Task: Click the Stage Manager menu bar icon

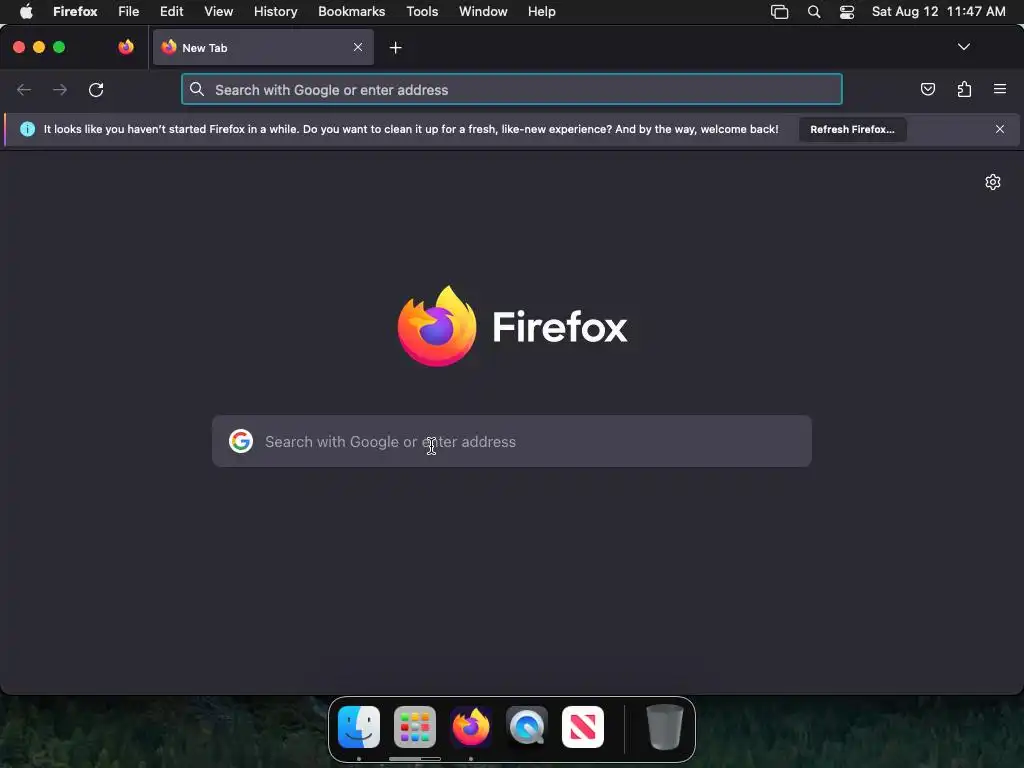Action: point(779,12)
